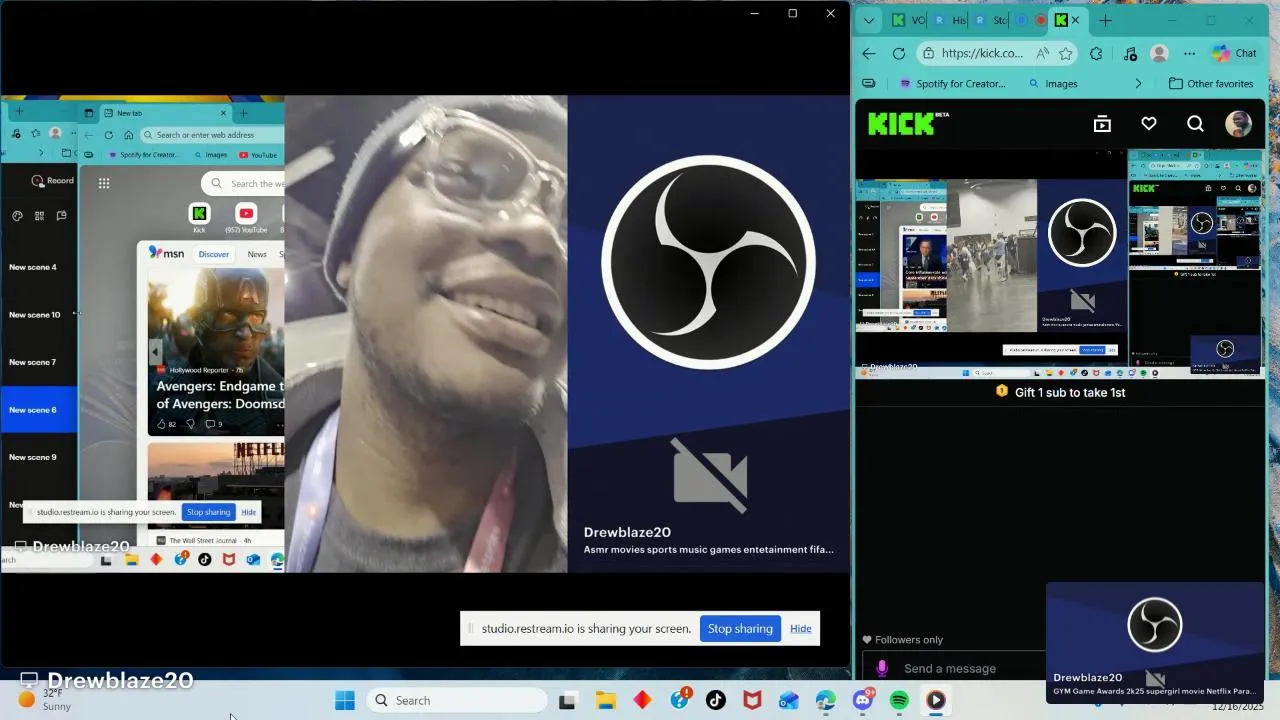Open Spotify from the taskbar
1280x720 pixels.
tap(899, 700)
